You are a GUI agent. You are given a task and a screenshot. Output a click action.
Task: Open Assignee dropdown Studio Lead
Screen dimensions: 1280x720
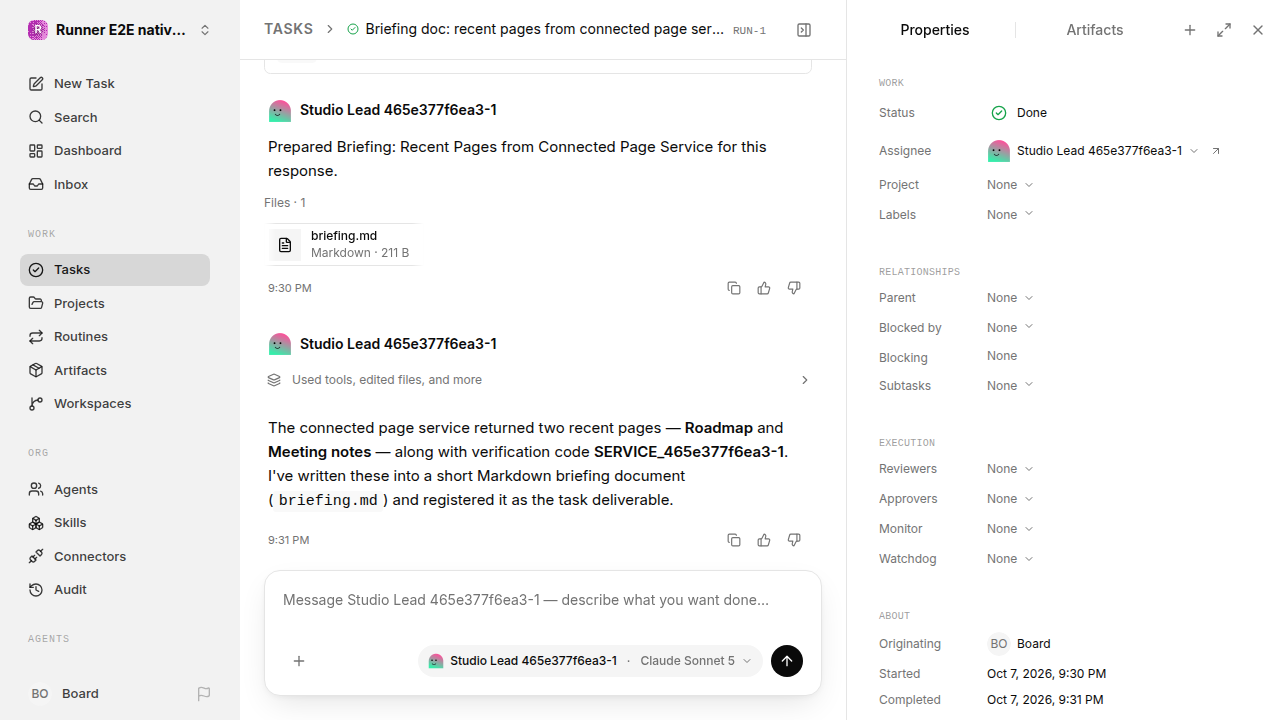pyautogui.click(x=1093, y=151)
